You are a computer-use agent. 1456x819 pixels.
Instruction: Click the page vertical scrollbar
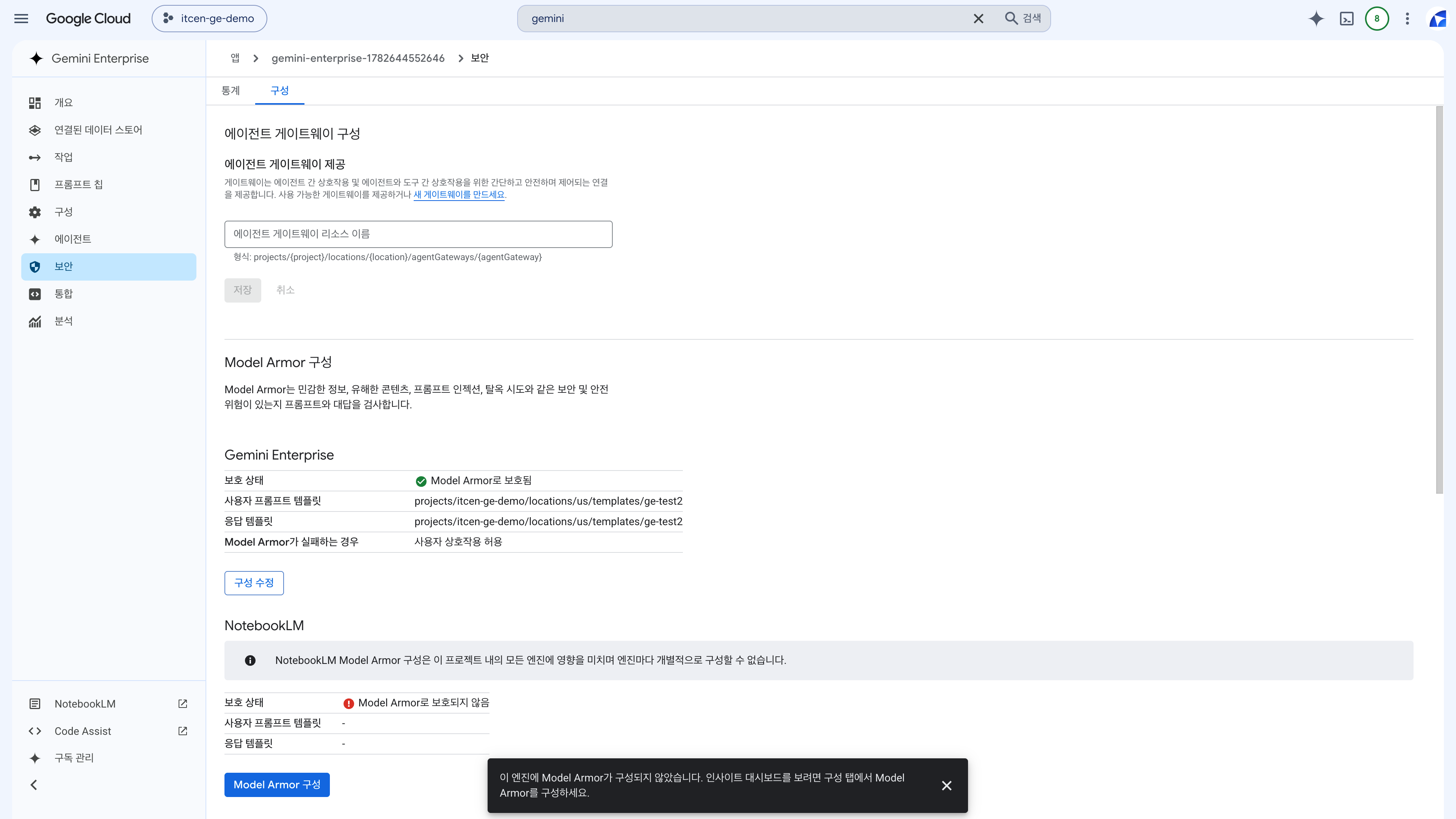pyautogui.click(x=1439, y=300)
